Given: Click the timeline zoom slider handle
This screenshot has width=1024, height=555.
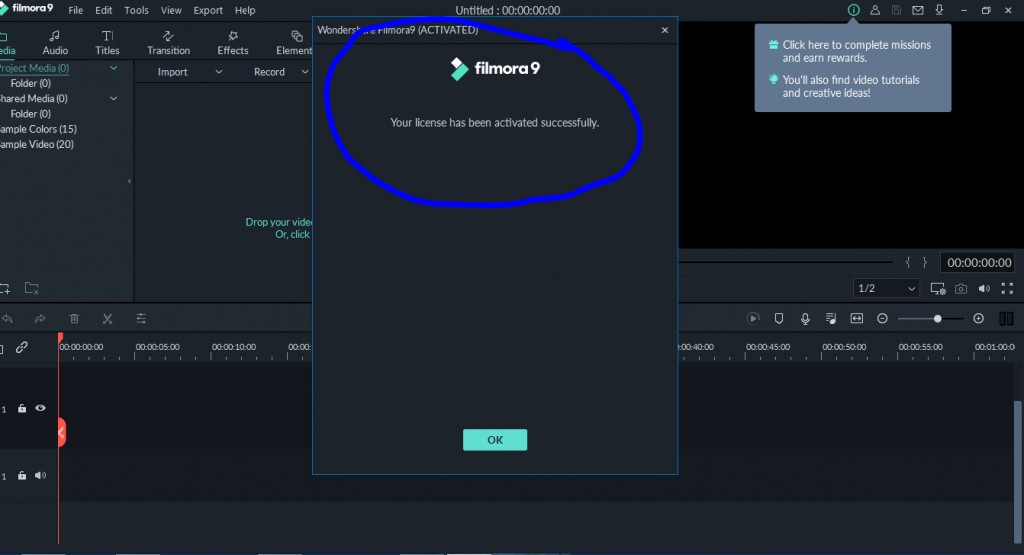Looking at the screenshot, I should tap(937, 319).
